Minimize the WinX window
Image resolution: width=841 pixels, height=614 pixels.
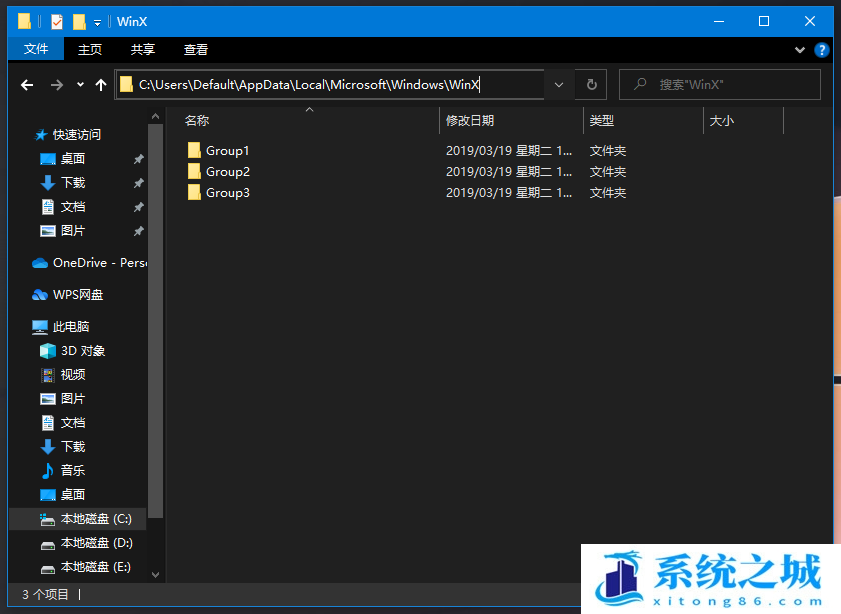719,21
